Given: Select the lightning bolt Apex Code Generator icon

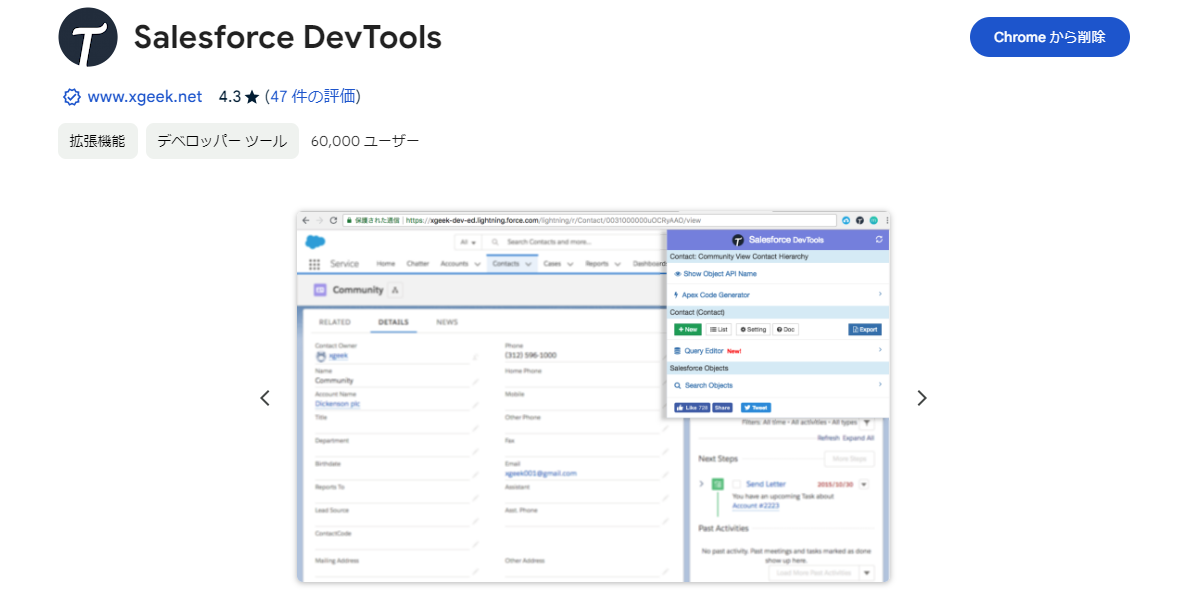Looking at the screenshot, I should coord(676,295).
